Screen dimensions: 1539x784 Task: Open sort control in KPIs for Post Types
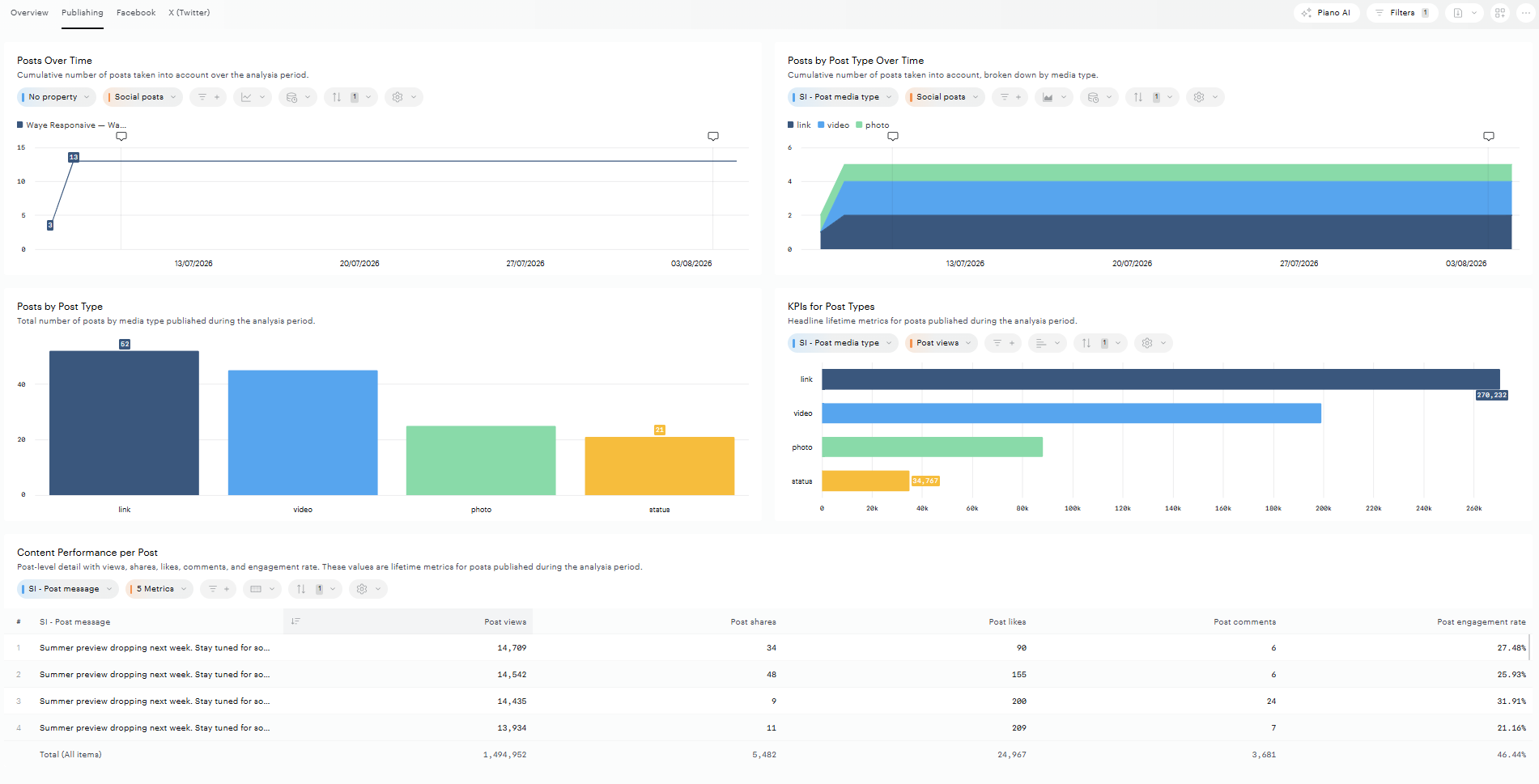pyautogui.click(x=1100, y=343)
